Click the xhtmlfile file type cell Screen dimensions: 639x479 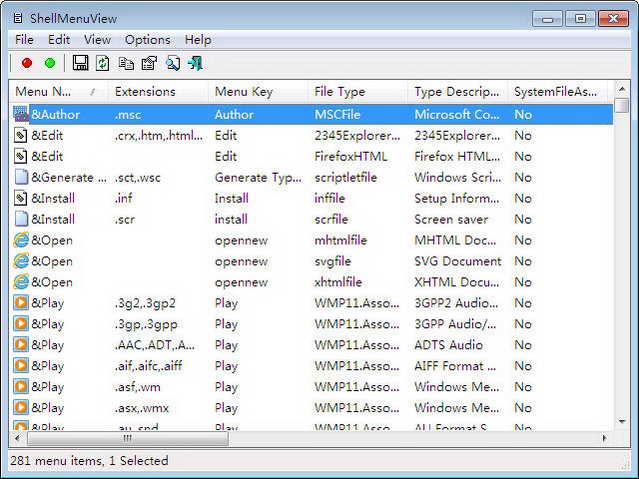(338, 282)
